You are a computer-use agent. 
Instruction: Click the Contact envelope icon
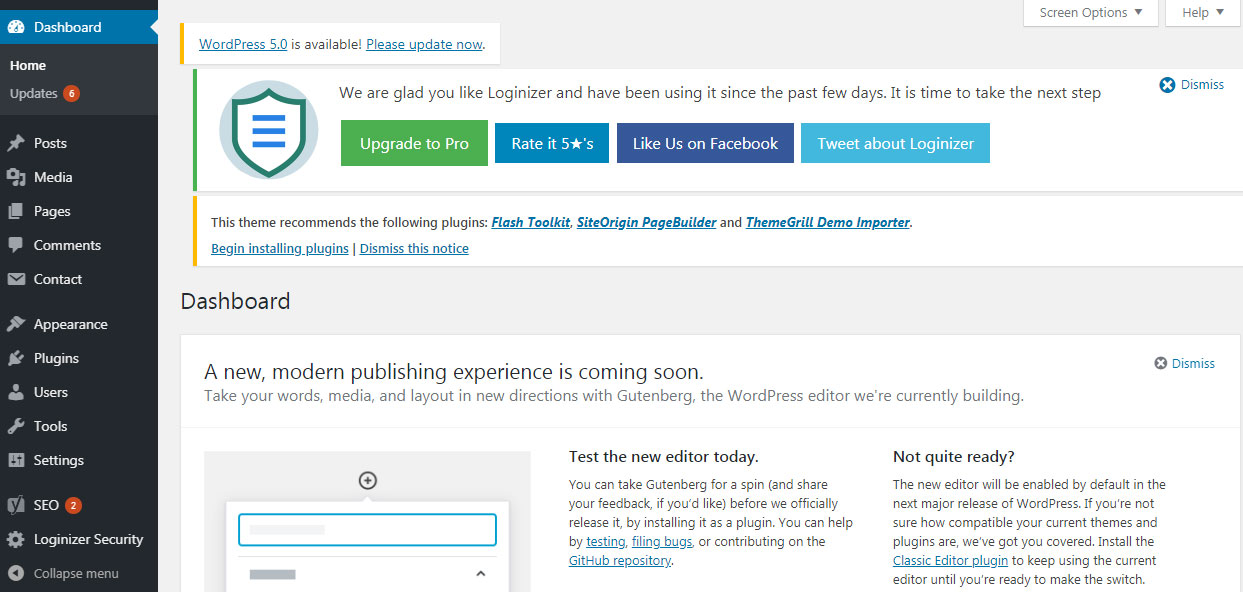pos(16,279)
